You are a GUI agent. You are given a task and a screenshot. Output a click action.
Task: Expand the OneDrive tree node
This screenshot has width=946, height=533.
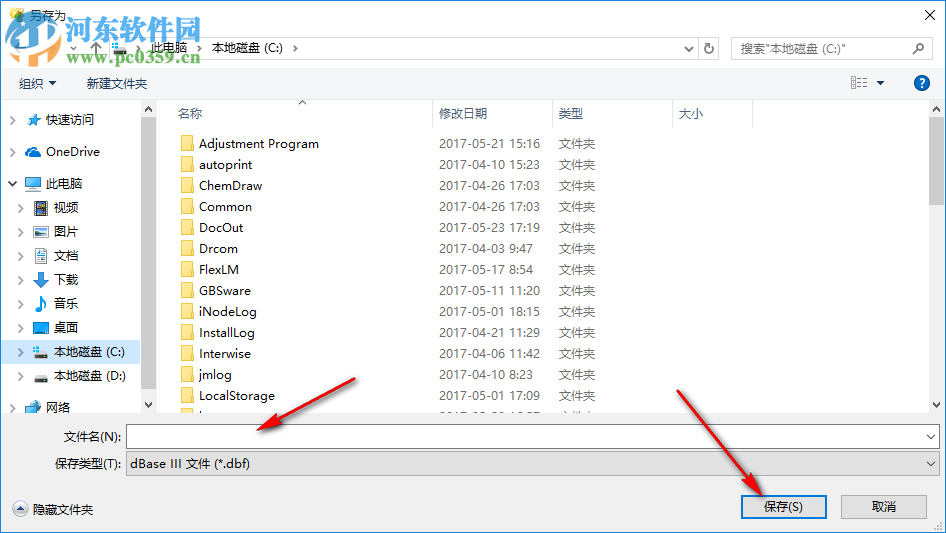tap(12, 152)
